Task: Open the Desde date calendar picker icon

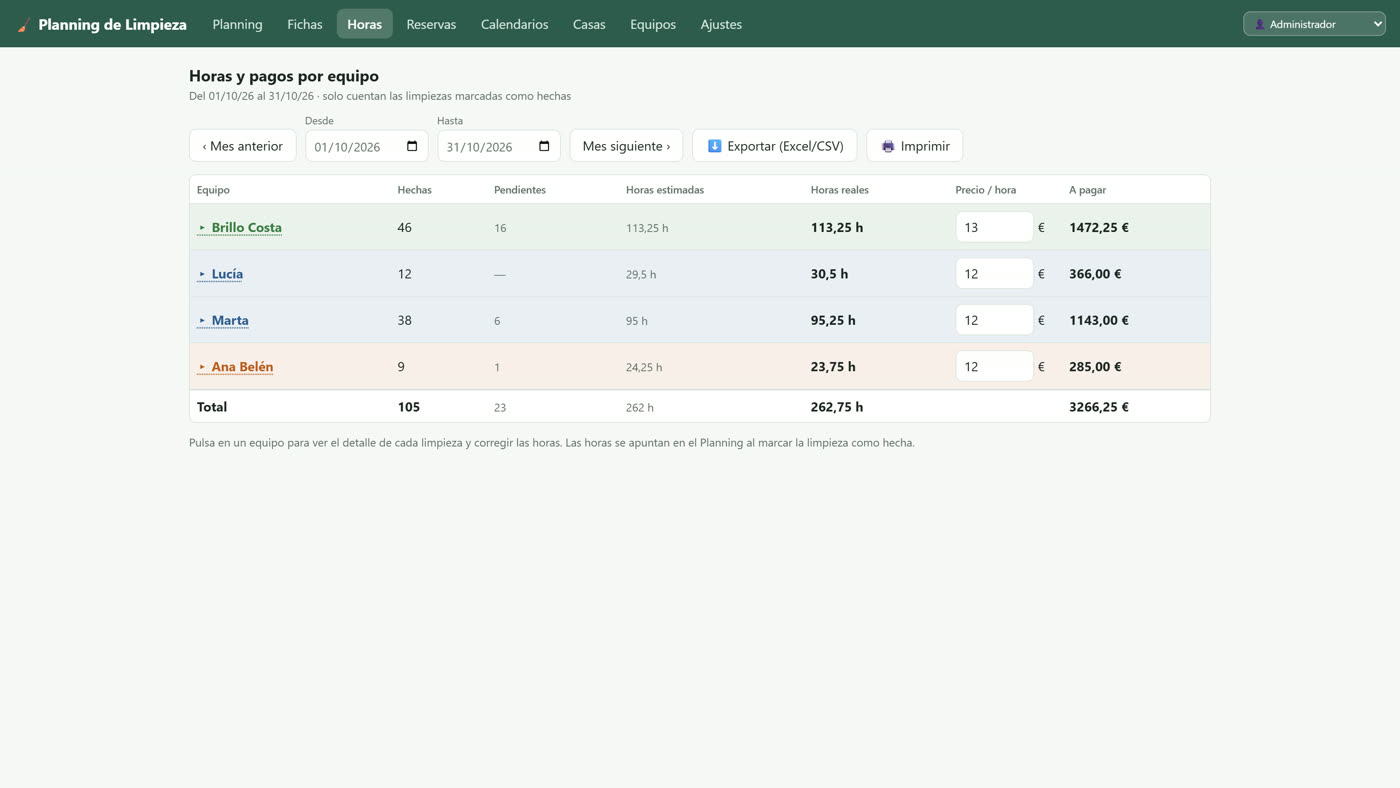Action: tap(412, 146)
